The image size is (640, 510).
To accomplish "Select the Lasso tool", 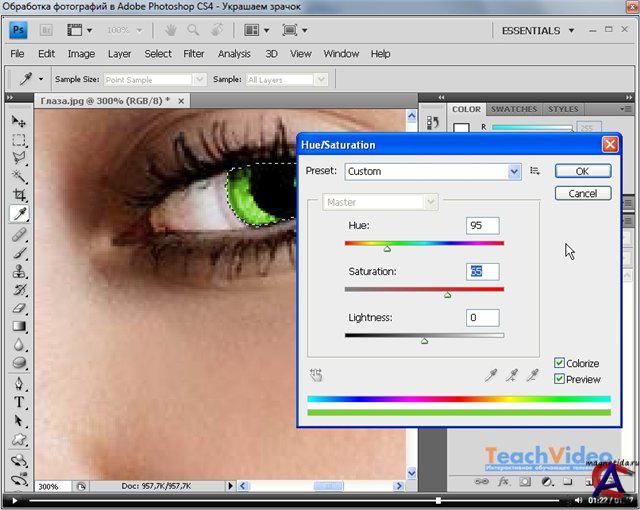I will [19, 158].
